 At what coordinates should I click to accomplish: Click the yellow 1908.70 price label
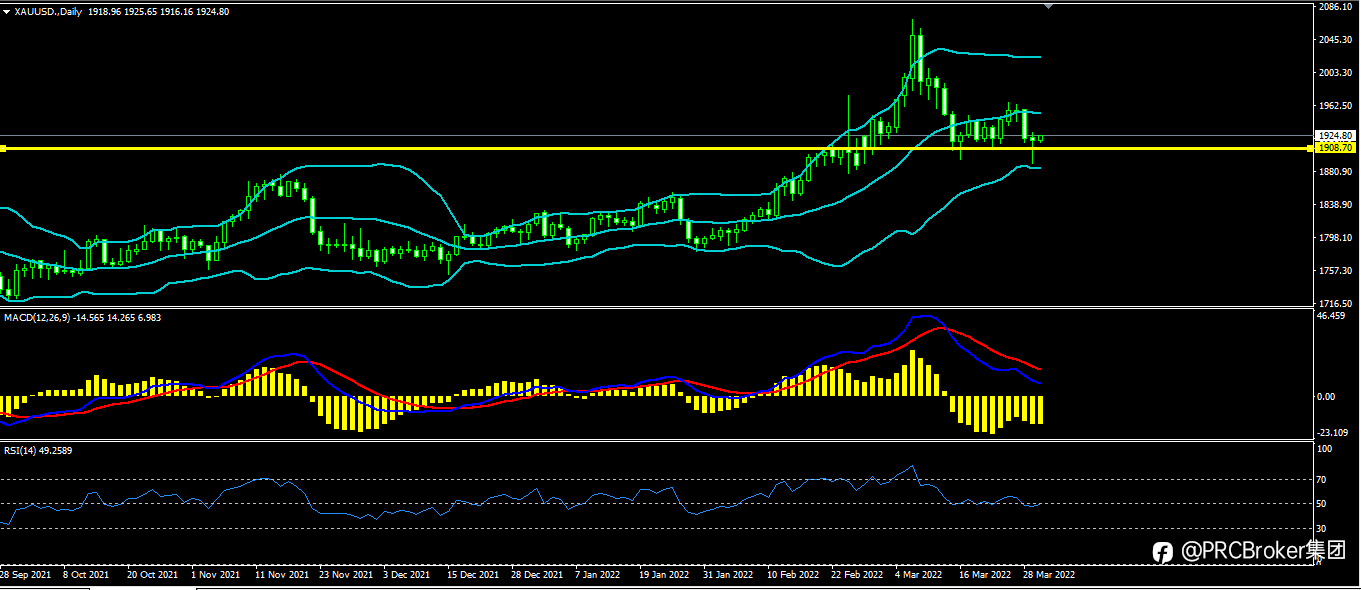(x=1336, y=148)
